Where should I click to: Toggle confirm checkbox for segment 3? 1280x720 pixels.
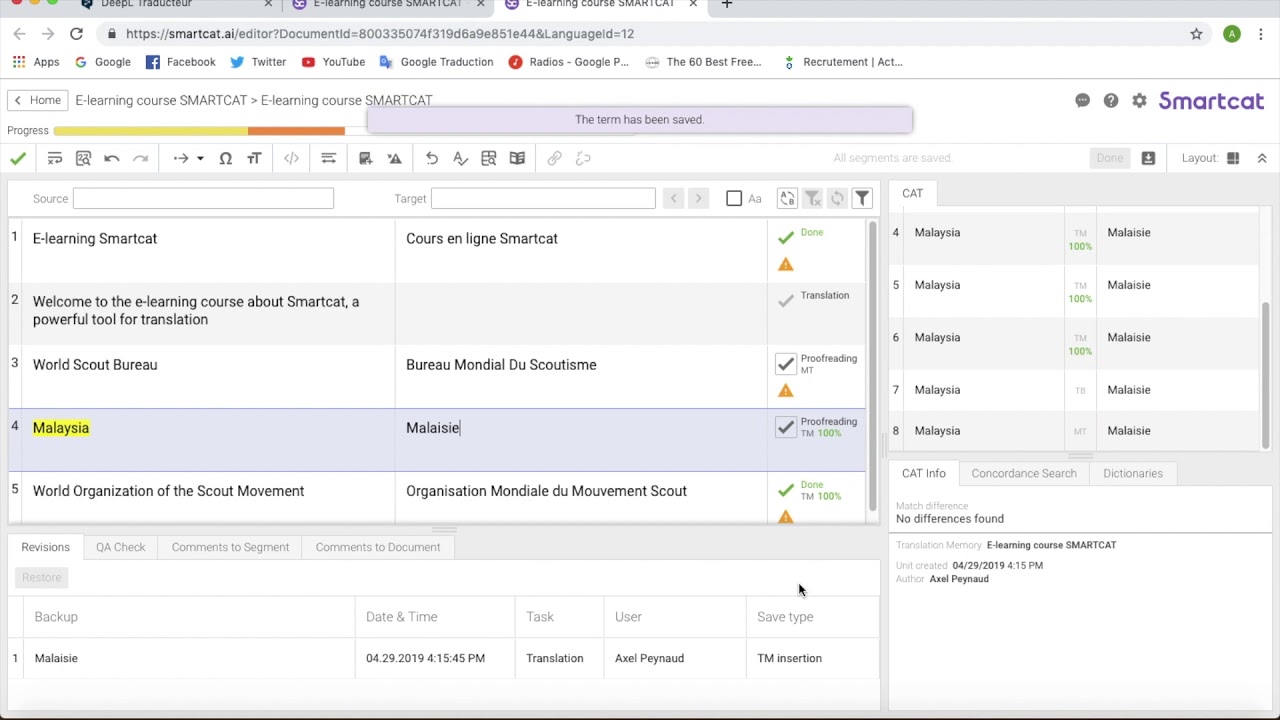[786, 364]
